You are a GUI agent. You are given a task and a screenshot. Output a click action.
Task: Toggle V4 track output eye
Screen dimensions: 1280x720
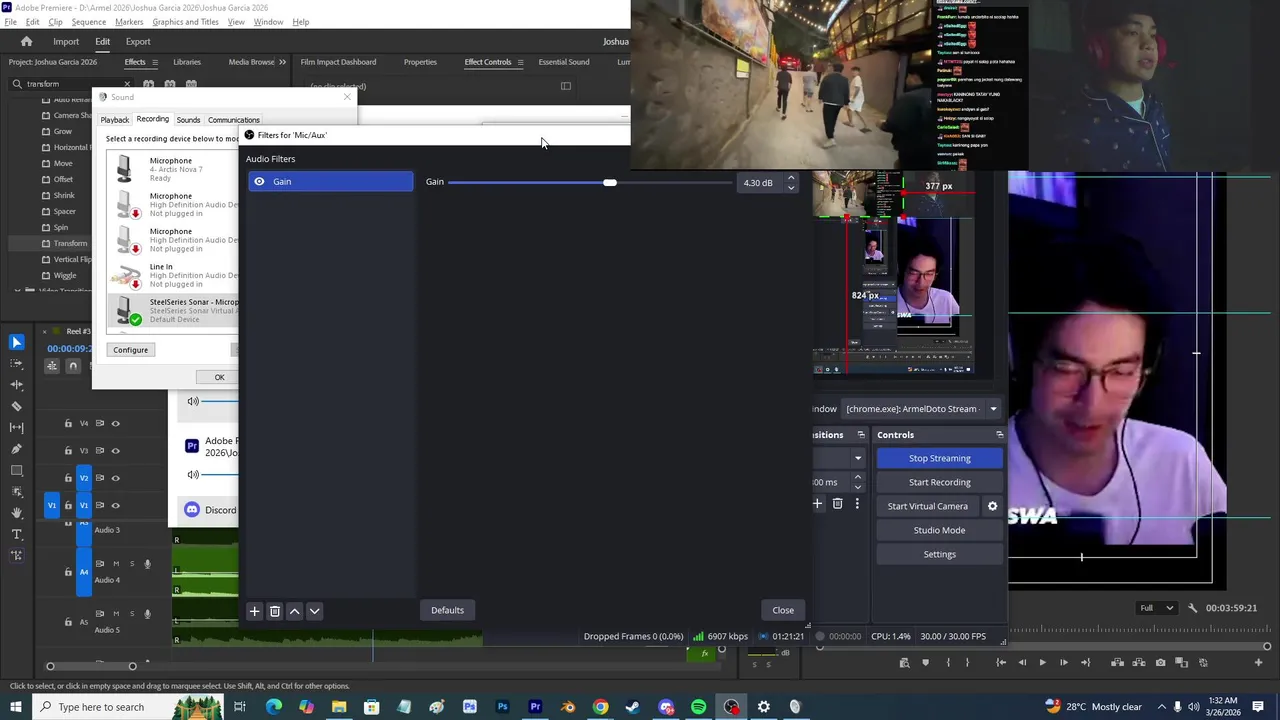point(115,423)
